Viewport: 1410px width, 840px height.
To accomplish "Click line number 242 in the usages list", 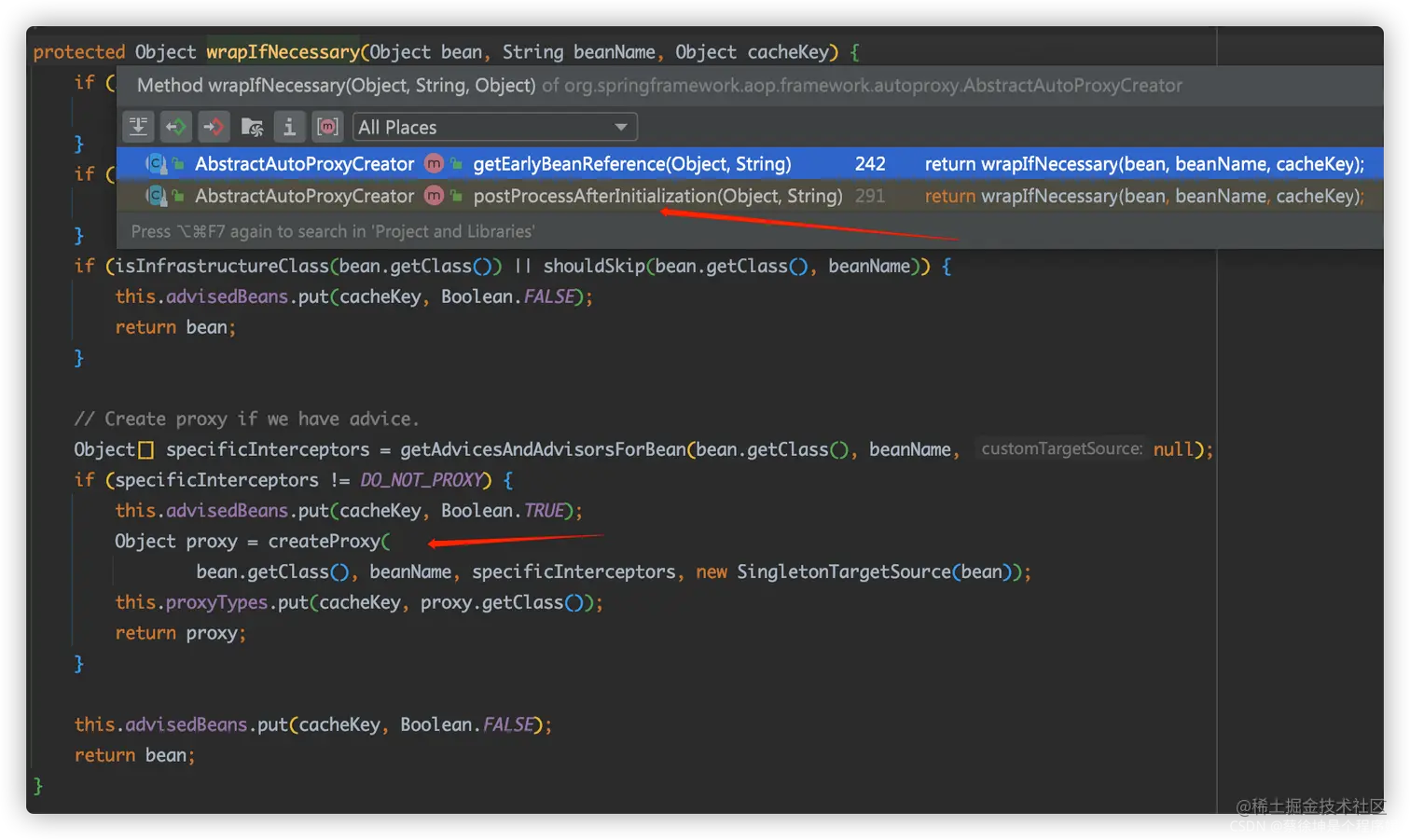I will pos(870,164).
